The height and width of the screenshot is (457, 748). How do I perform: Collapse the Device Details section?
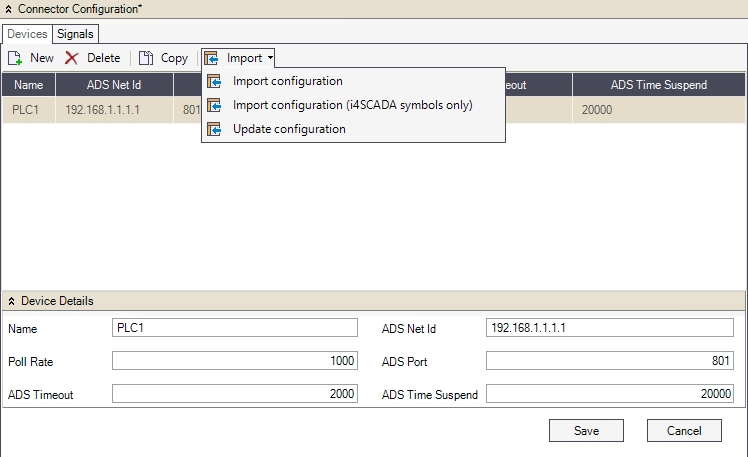coord(11,301)
